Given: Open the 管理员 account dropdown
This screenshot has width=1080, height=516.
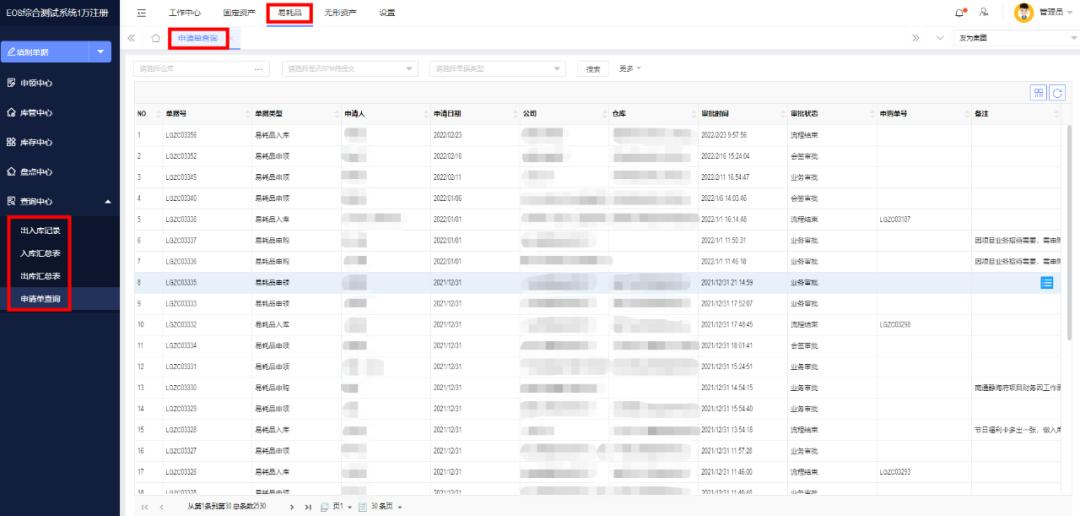Looking at the screenshot, I should point(1068,13).
